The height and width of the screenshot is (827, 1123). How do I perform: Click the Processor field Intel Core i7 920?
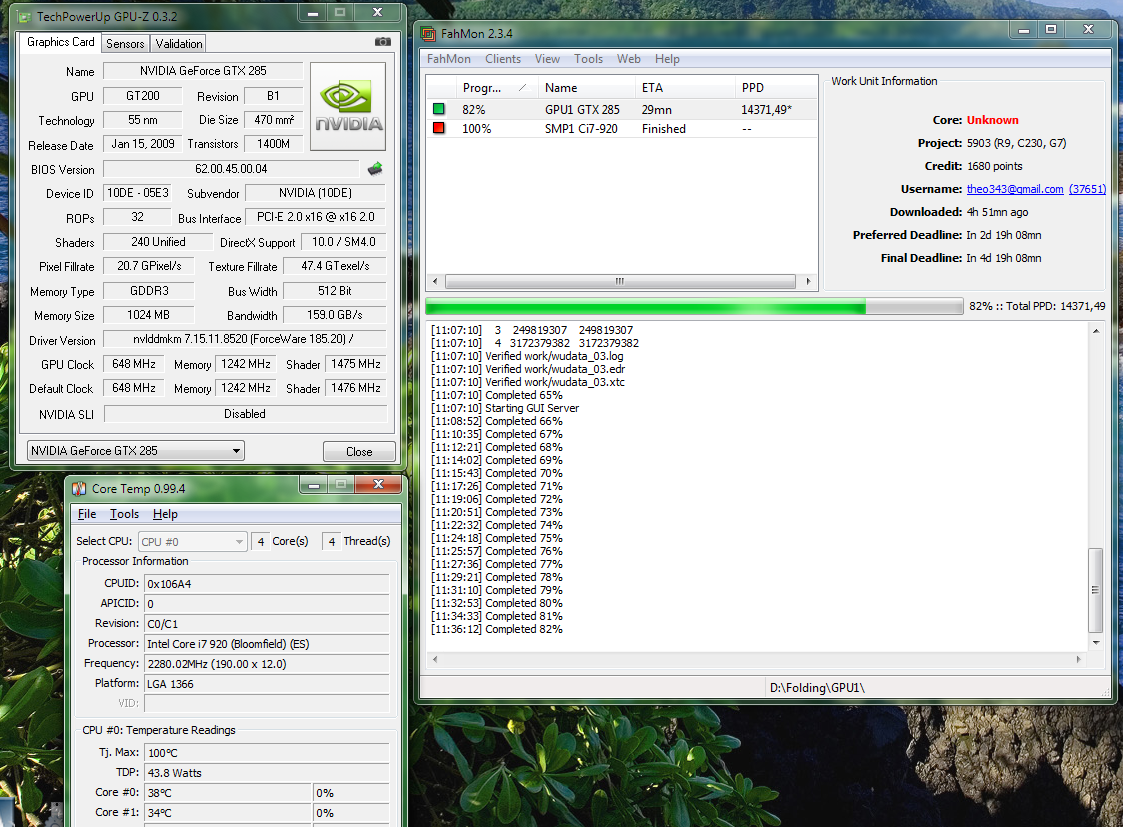266,644
